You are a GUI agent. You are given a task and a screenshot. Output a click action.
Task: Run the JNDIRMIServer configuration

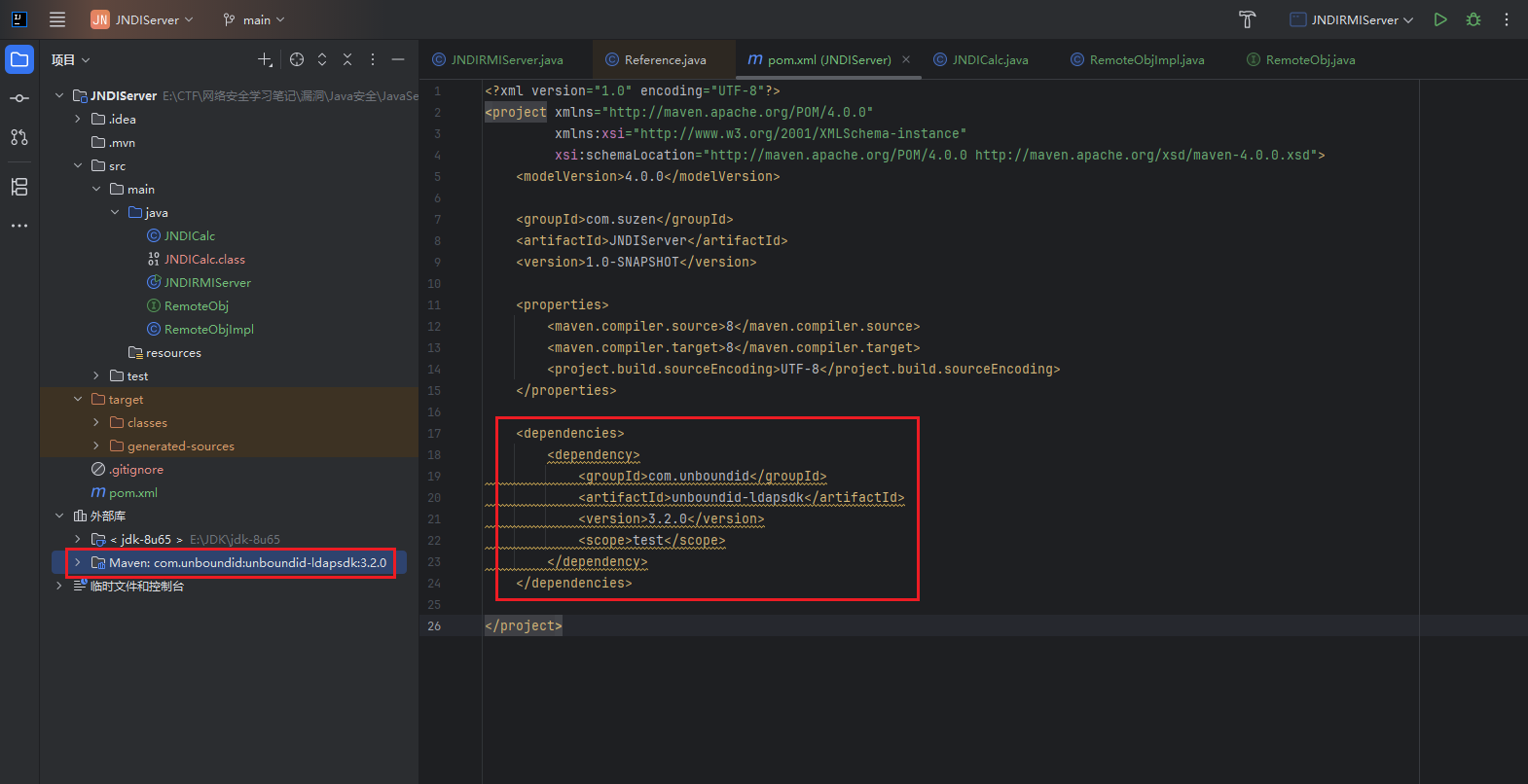[1440, 19]
